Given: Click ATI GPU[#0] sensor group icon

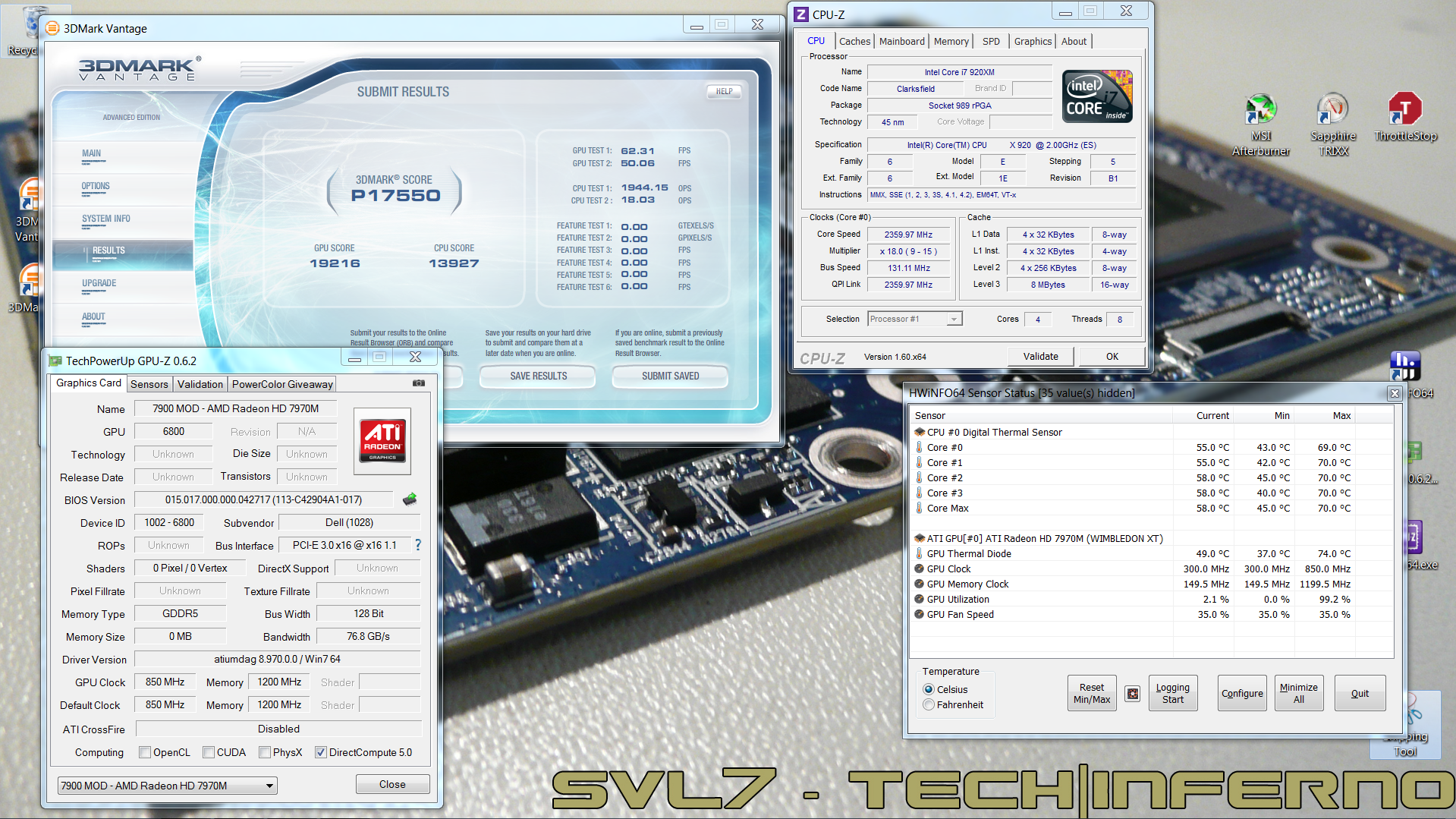Looking at the screenshot, I should 920,539.
